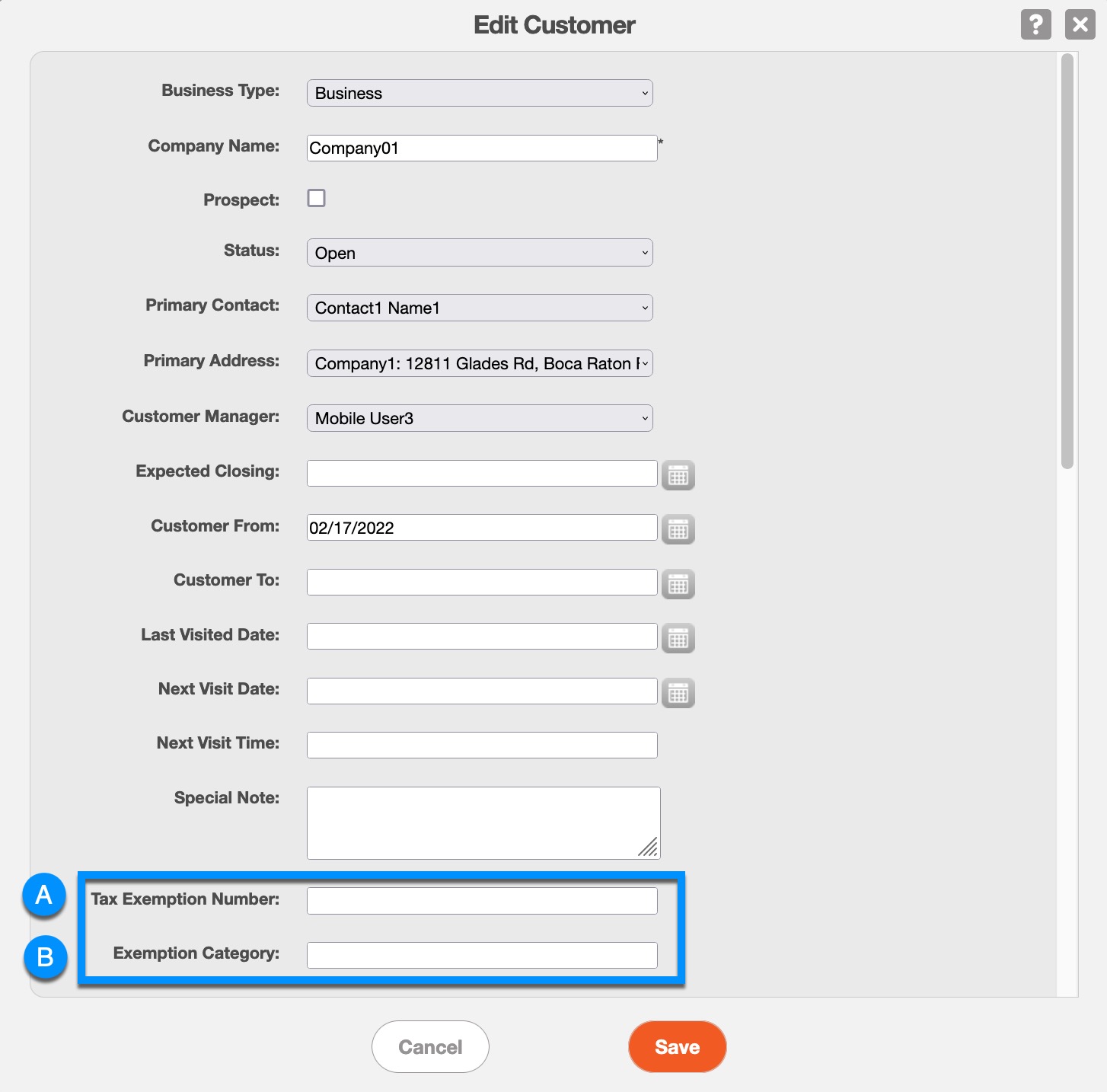
Task: Open calendar picker for Customer To
Action: (x=678, y=584)
